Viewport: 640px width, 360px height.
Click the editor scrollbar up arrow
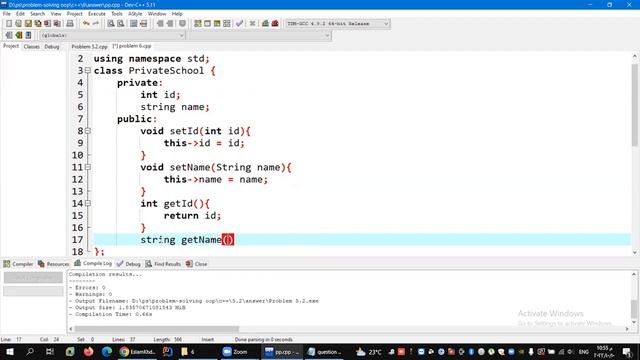635,56
